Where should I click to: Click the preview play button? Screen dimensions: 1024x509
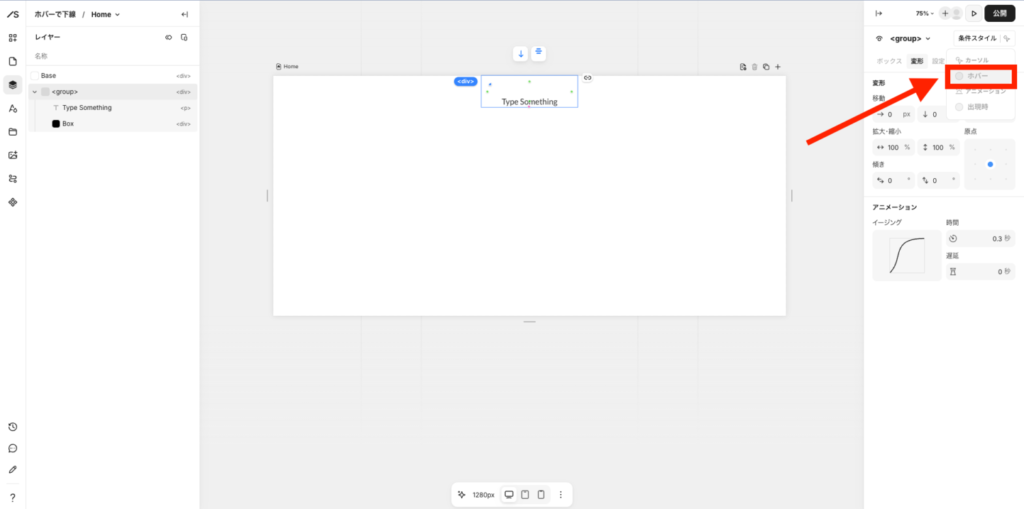tap(974, 14)
